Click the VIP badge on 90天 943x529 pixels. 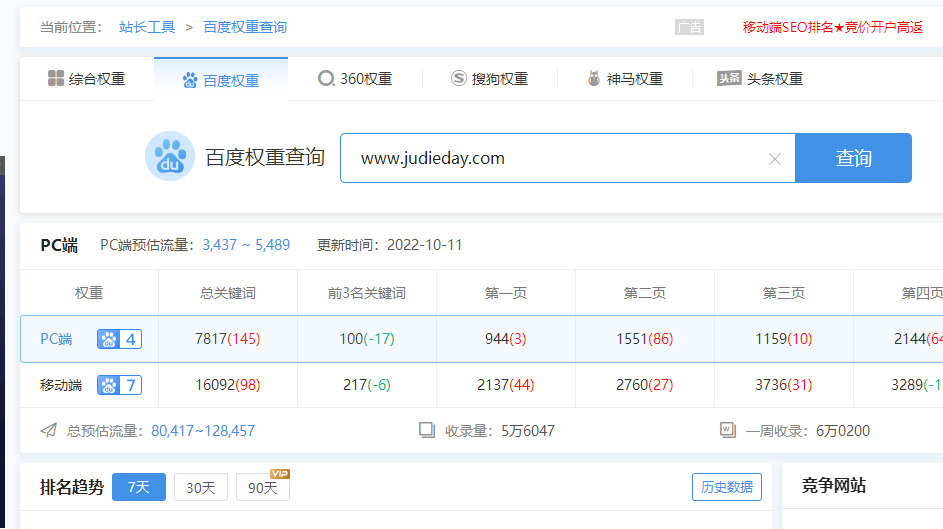pos(280,474)
